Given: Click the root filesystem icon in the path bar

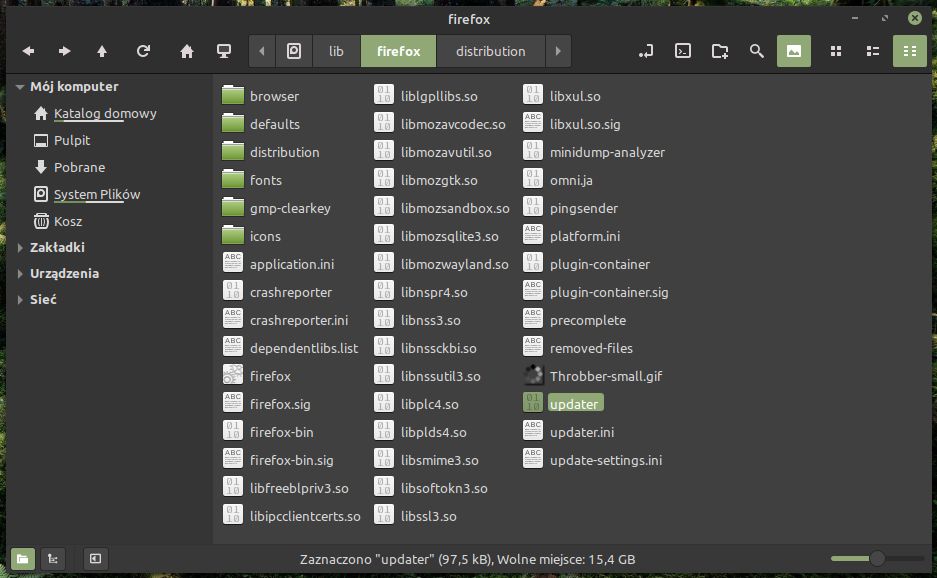Looking at the screenshot, I should click(294, 51).
